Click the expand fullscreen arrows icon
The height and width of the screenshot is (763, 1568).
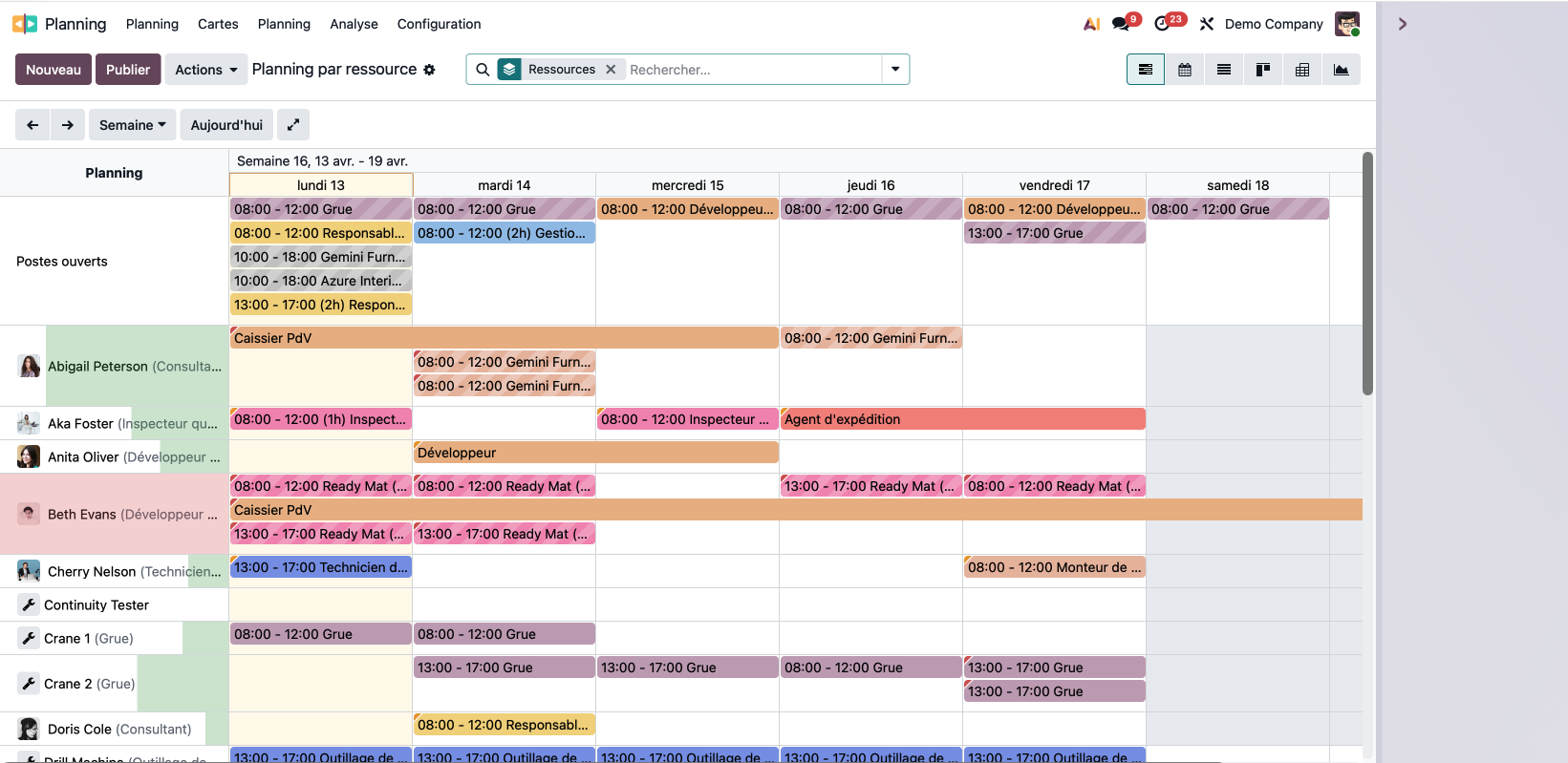293,125
